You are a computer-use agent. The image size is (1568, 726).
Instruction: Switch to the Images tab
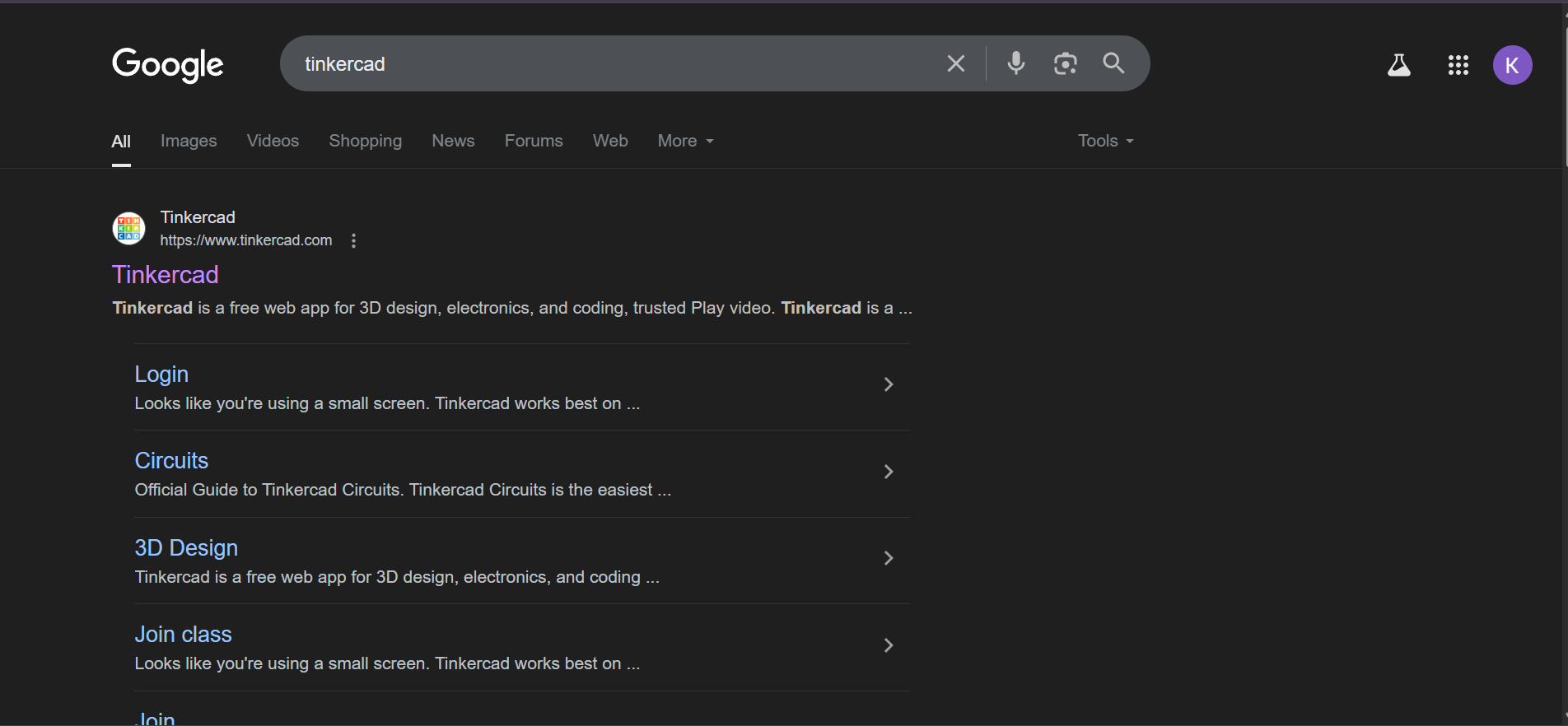[189, 141]
